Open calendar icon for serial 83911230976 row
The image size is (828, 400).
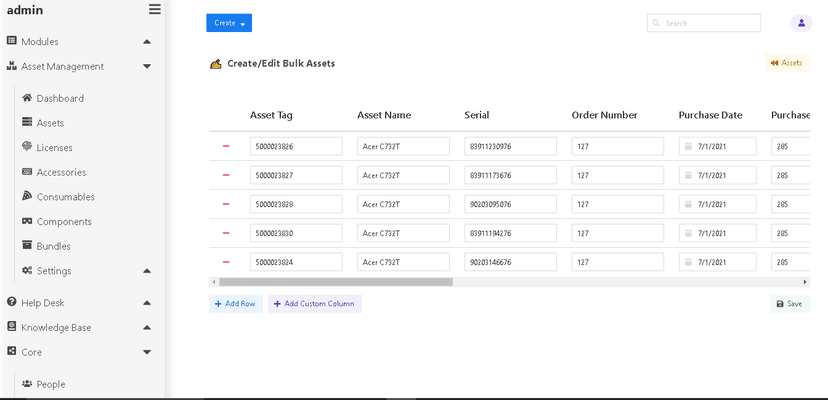coord(688,146)
